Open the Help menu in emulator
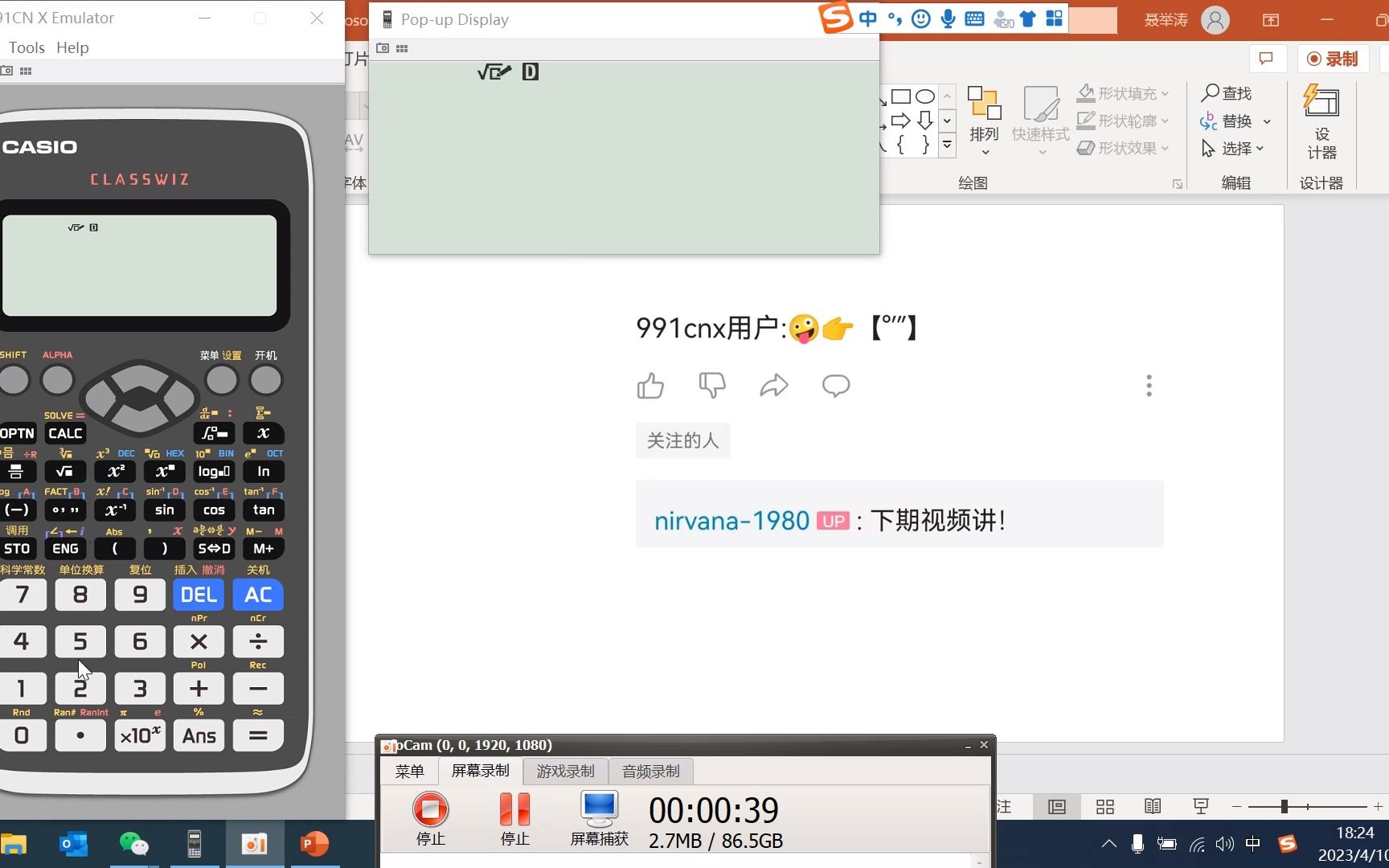The image size is (1389, 868). click(x=72, y=47)
